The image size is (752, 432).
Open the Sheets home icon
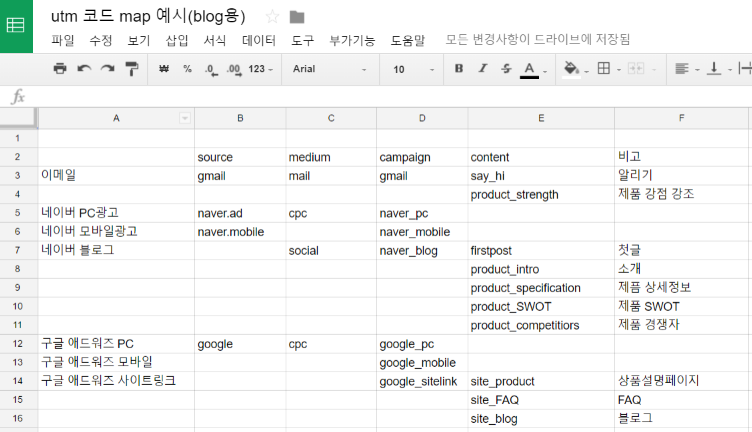16,26
